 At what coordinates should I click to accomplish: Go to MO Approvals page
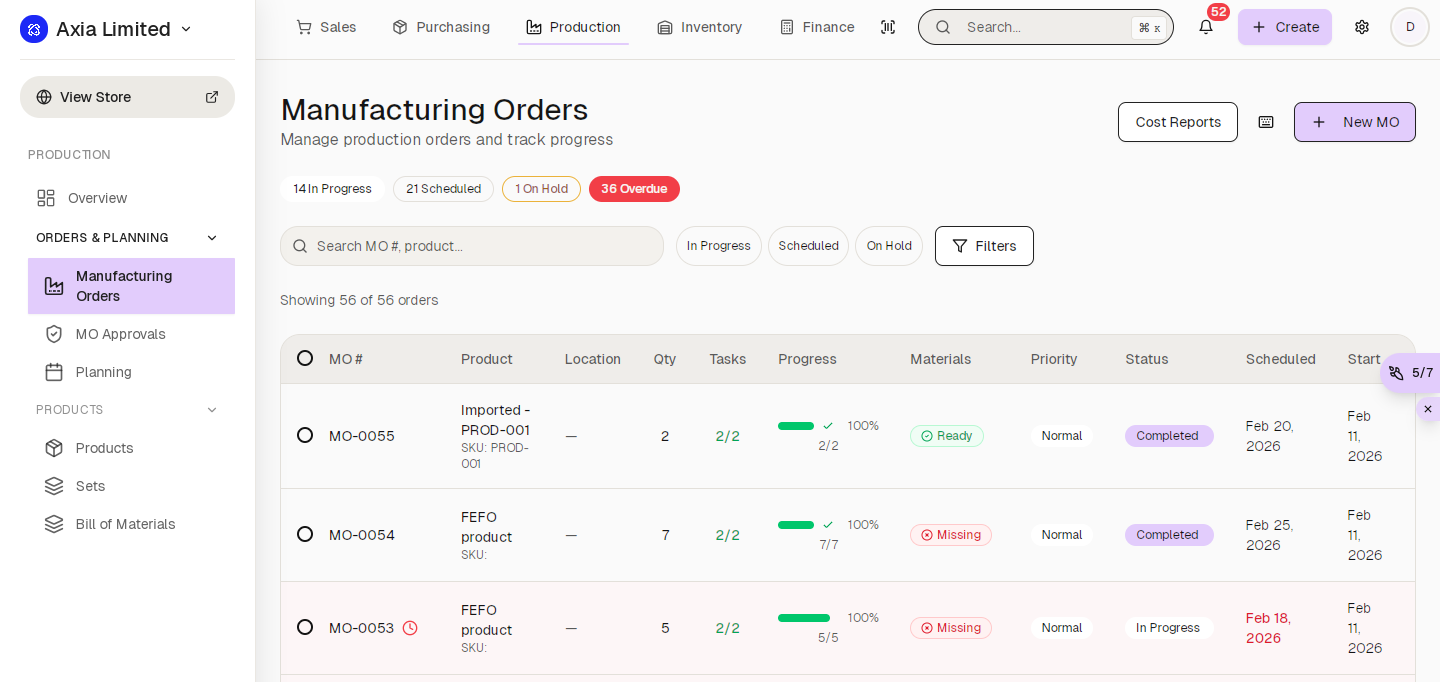(x=120, y=334)
